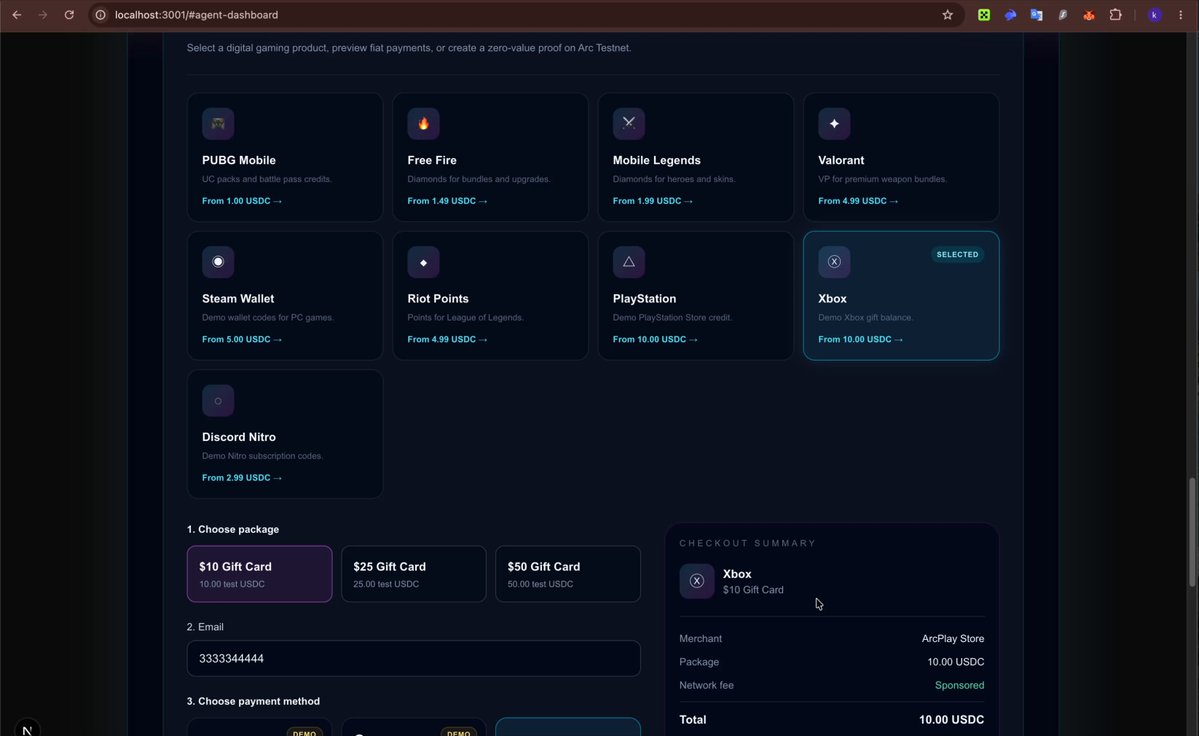Click the CHECKOUT SUMMARY heading
The image size is (1199, 736).
(748, 543)
